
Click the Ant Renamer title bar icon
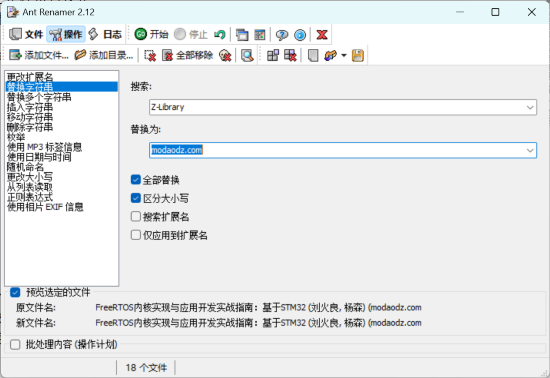pyautogui.click(x=13, y=12)
